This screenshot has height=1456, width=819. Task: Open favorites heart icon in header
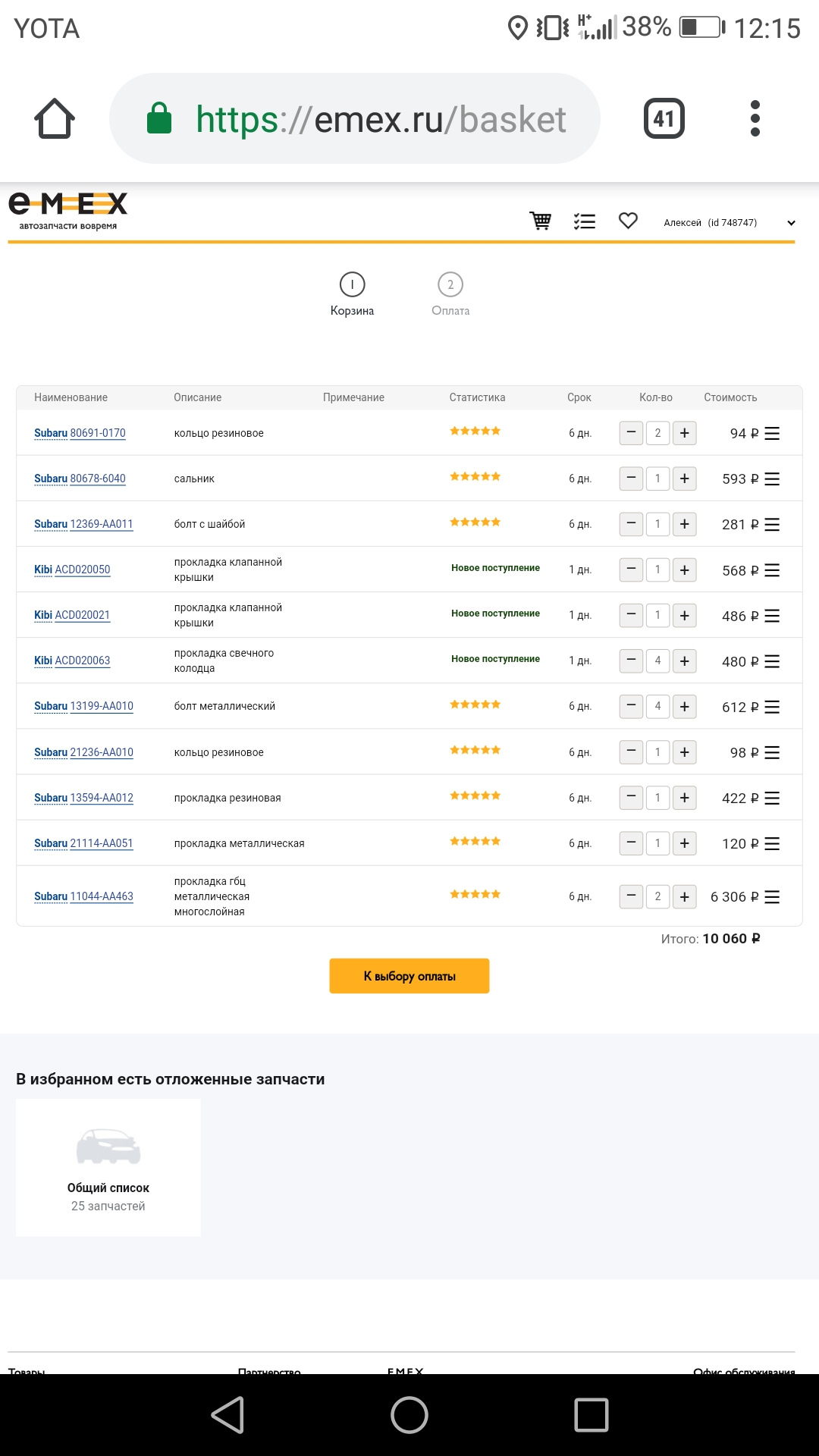point(628,221)
